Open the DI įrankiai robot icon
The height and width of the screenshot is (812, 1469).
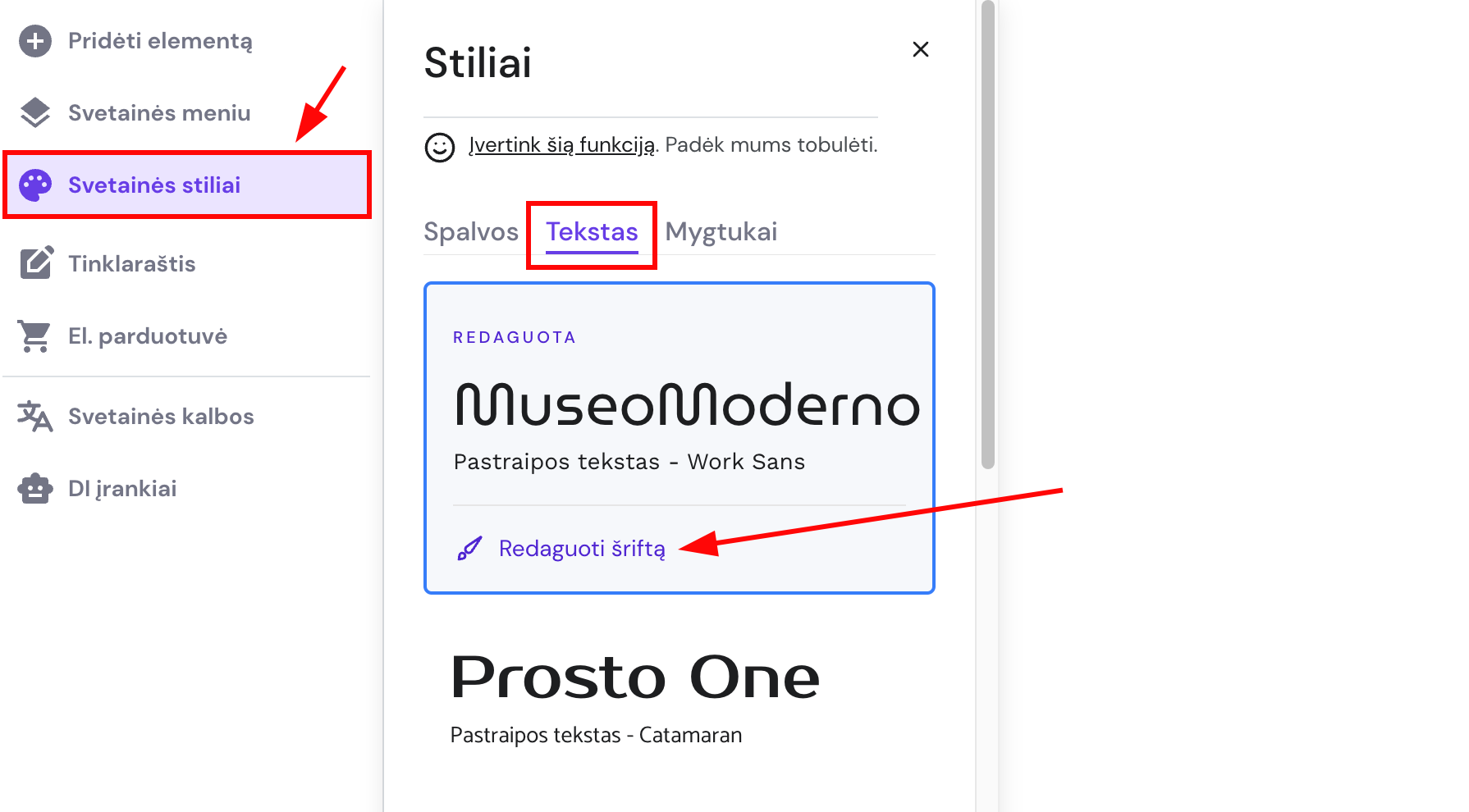34,488
